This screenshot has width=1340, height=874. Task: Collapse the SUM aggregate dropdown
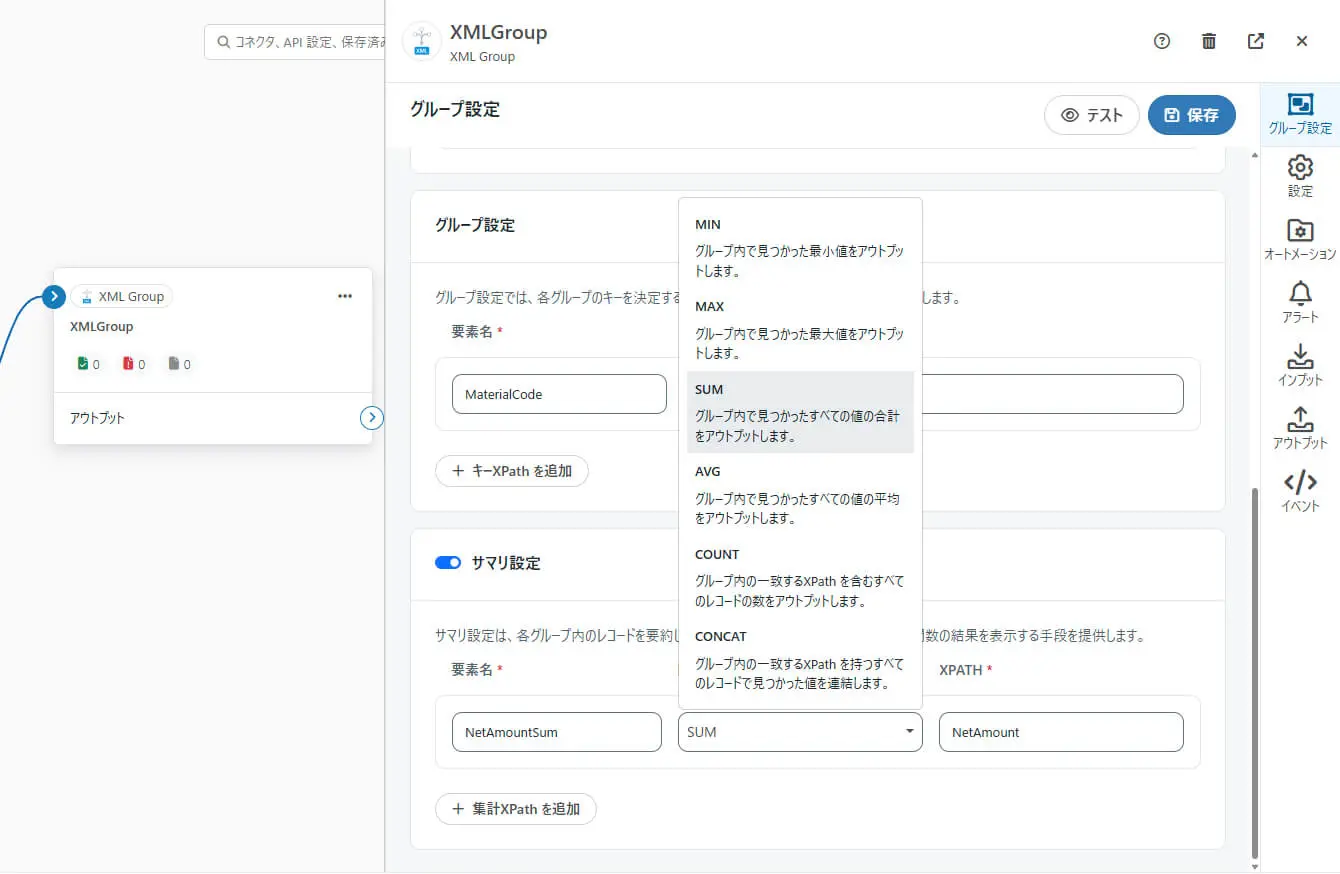(800, 732)
